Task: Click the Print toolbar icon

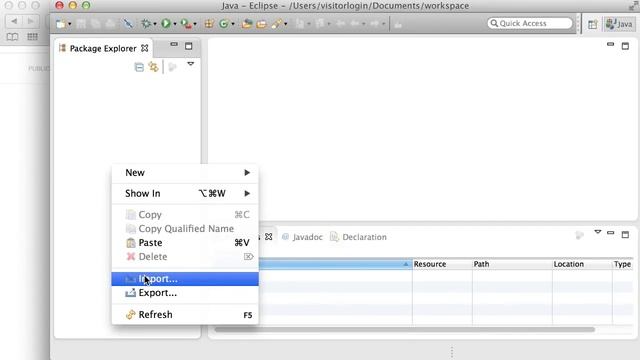Action: click(x=110, y=24)
